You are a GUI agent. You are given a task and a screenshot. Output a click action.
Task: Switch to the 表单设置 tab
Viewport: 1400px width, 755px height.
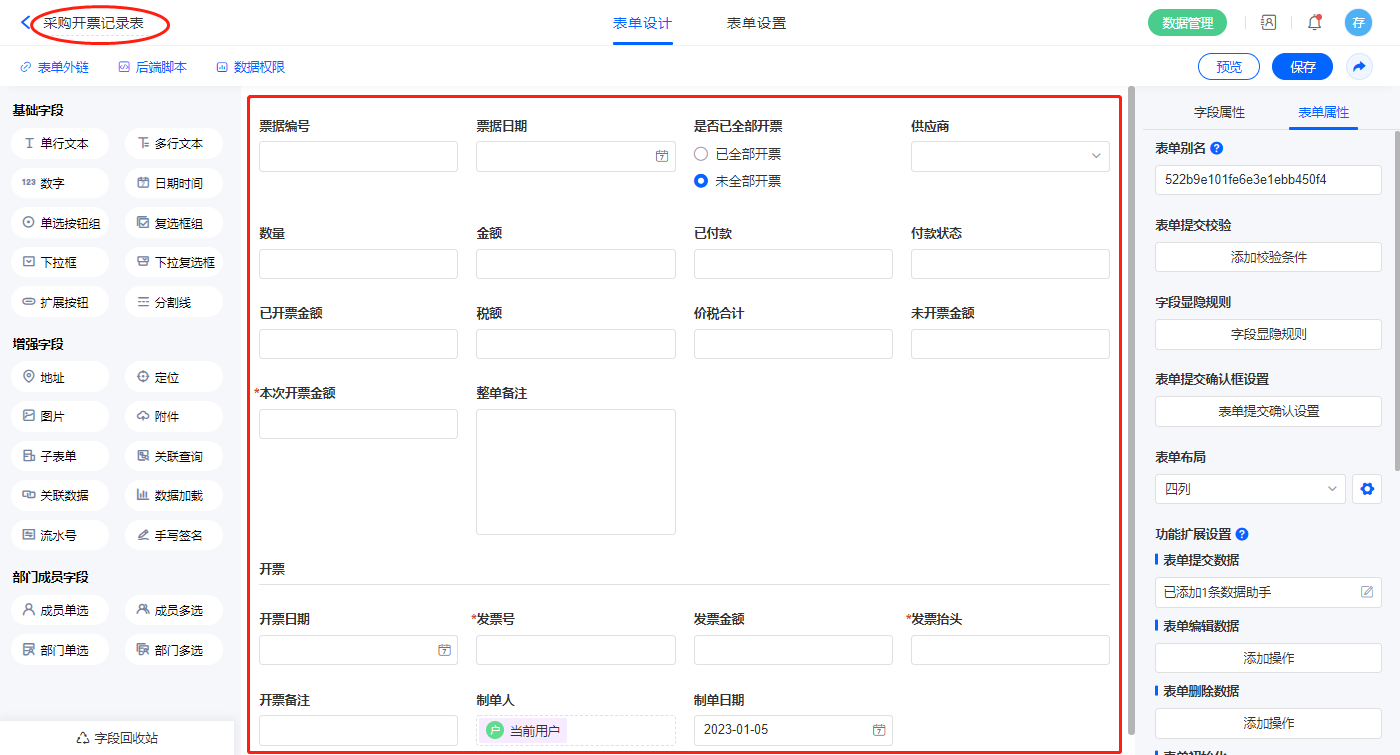756,23
